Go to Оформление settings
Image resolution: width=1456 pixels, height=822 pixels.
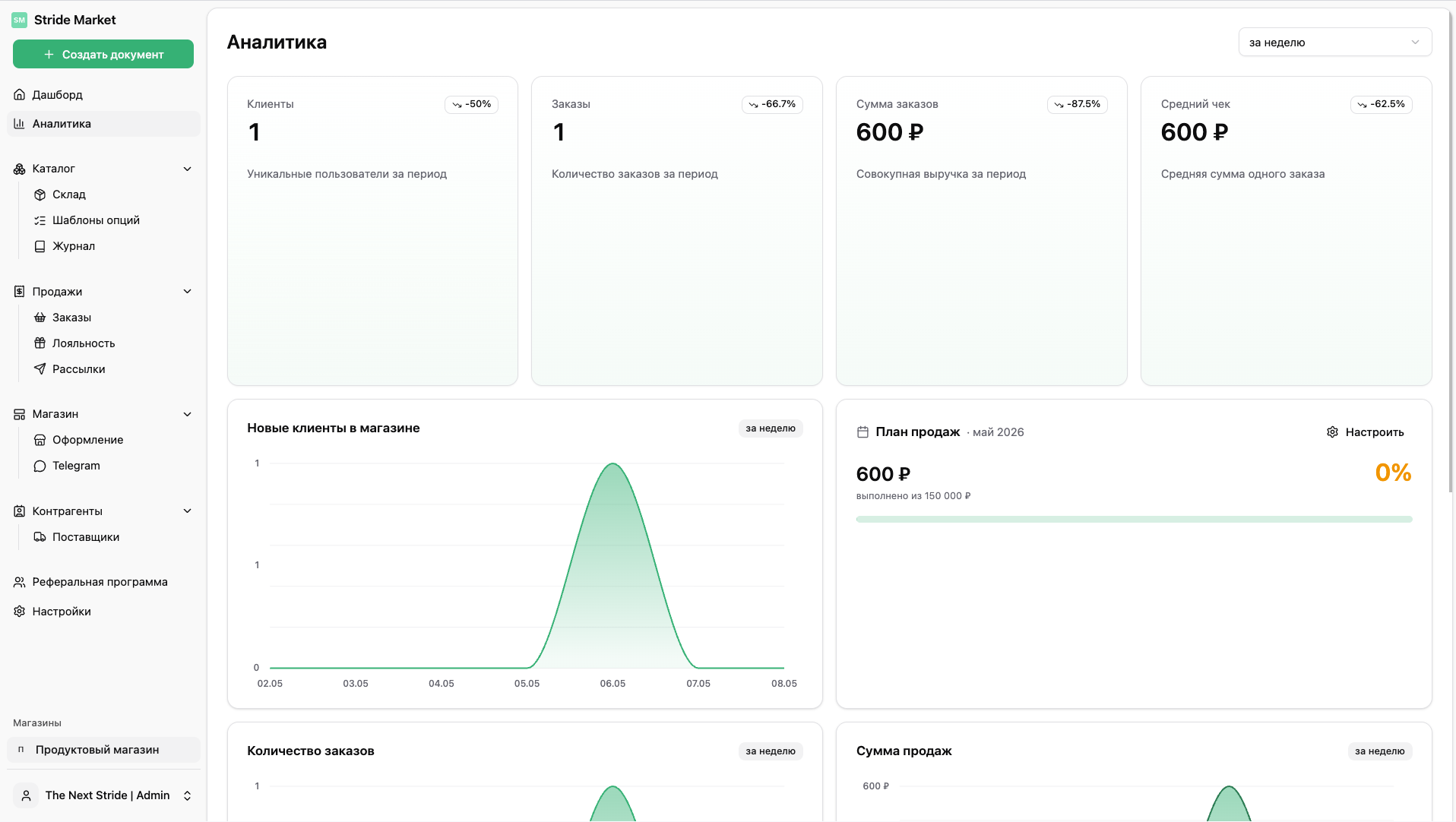(x=113, y=440)
